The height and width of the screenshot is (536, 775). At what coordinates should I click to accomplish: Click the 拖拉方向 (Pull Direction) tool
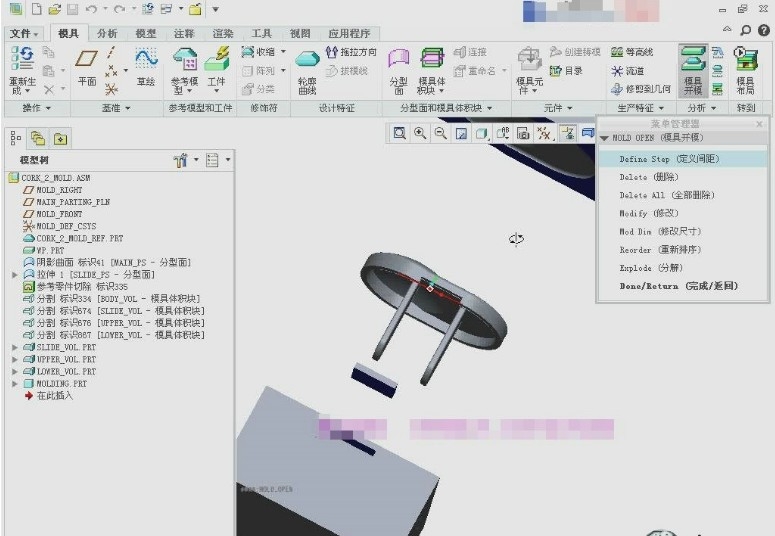coord(351,52)
